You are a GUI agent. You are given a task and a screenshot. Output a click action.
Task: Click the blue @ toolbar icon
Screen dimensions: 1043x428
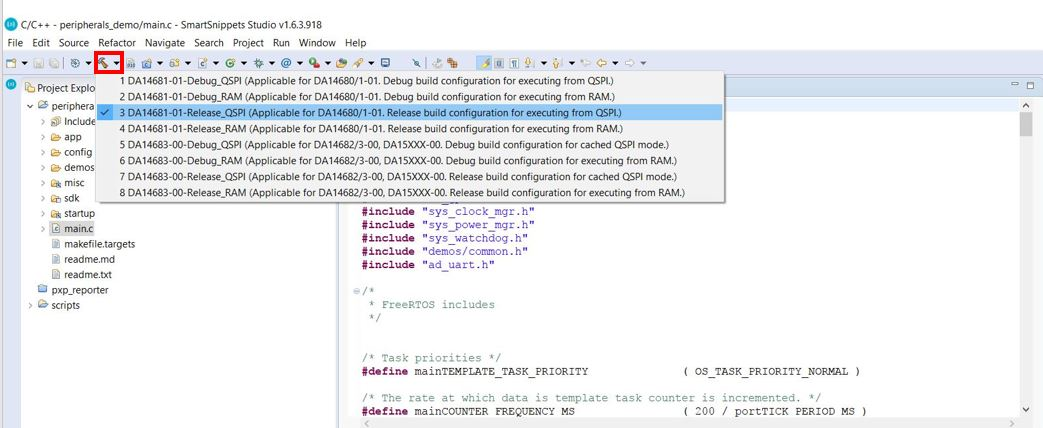(286, 63)
